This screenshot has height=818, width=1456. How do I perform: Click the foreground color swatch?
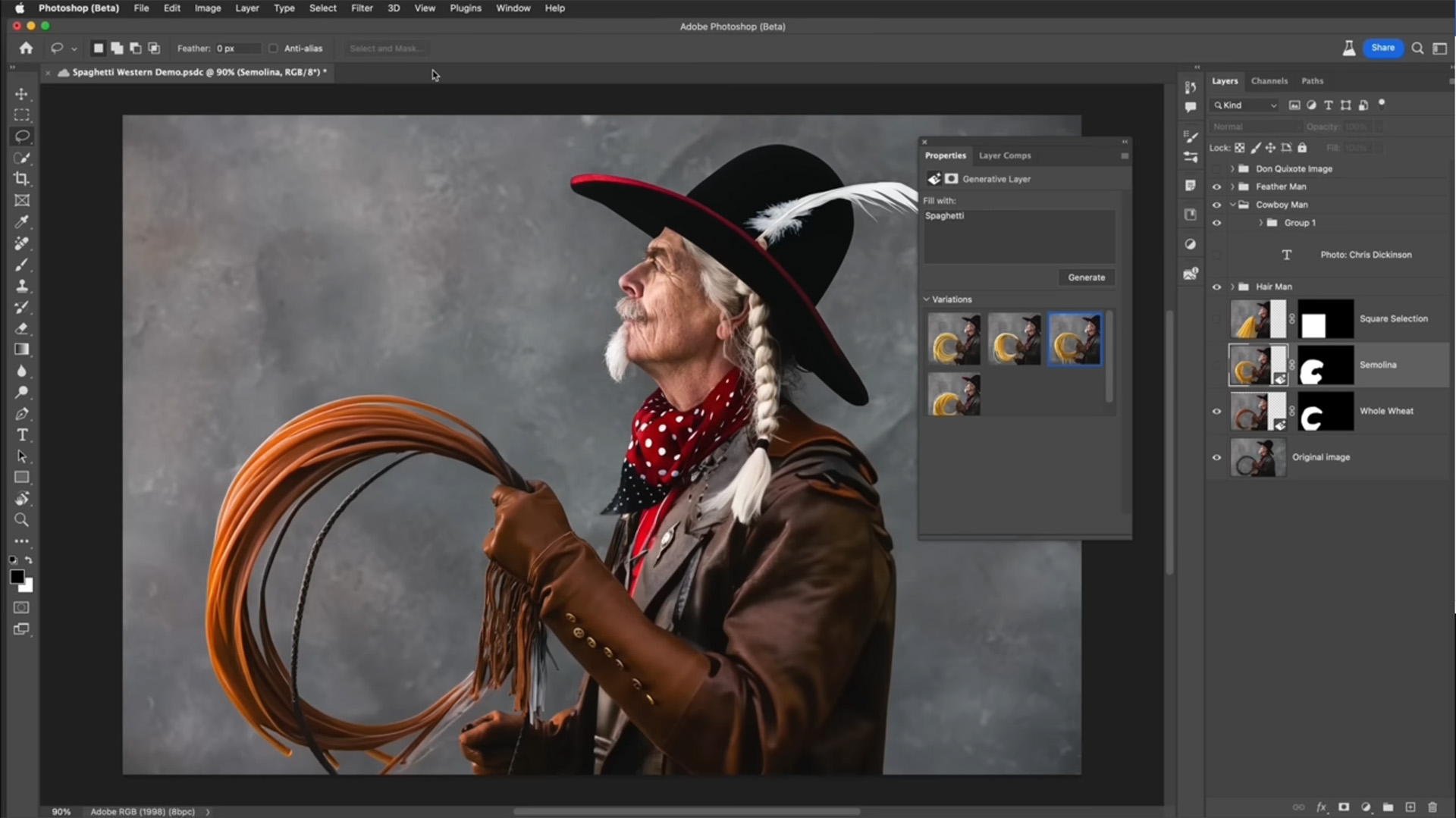(x=17, y=578)
